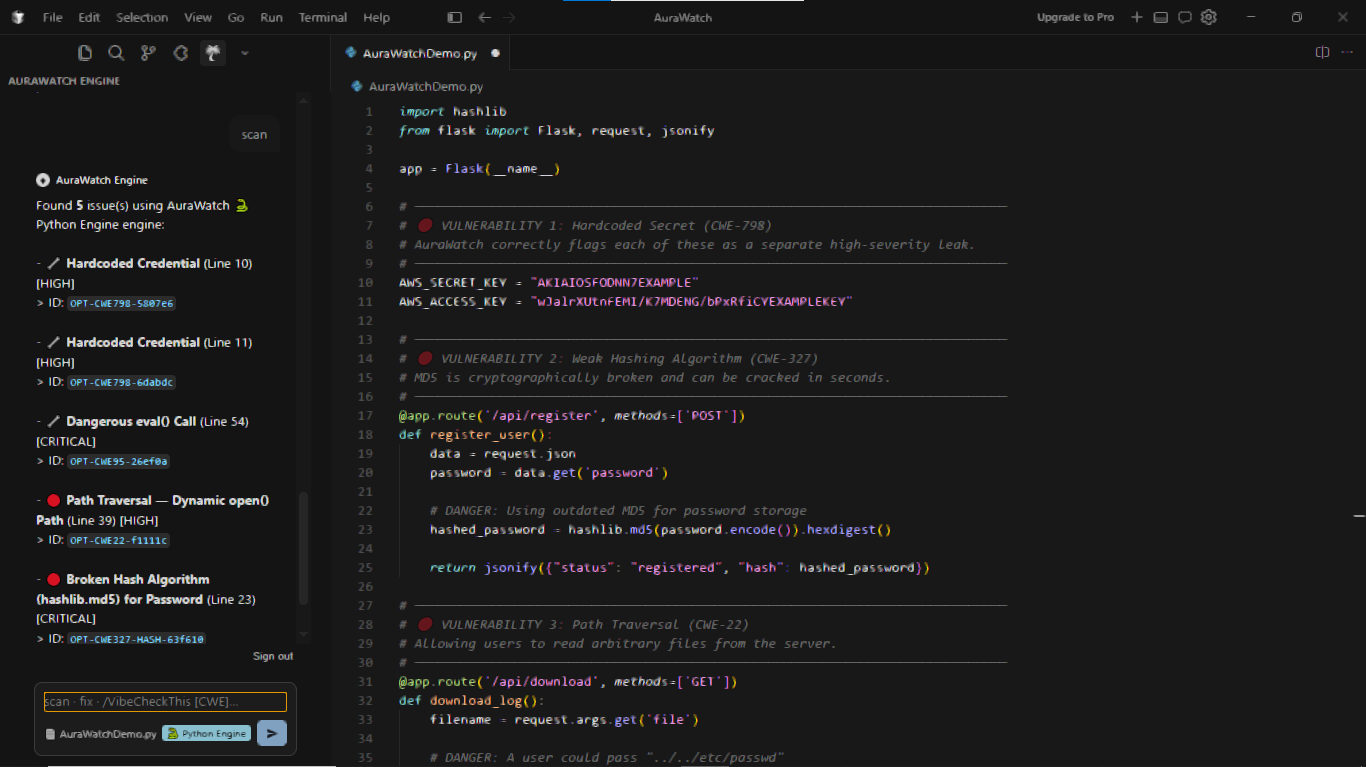Click the AuraWatch Engine avatar icon

click(x=43, y=180)
